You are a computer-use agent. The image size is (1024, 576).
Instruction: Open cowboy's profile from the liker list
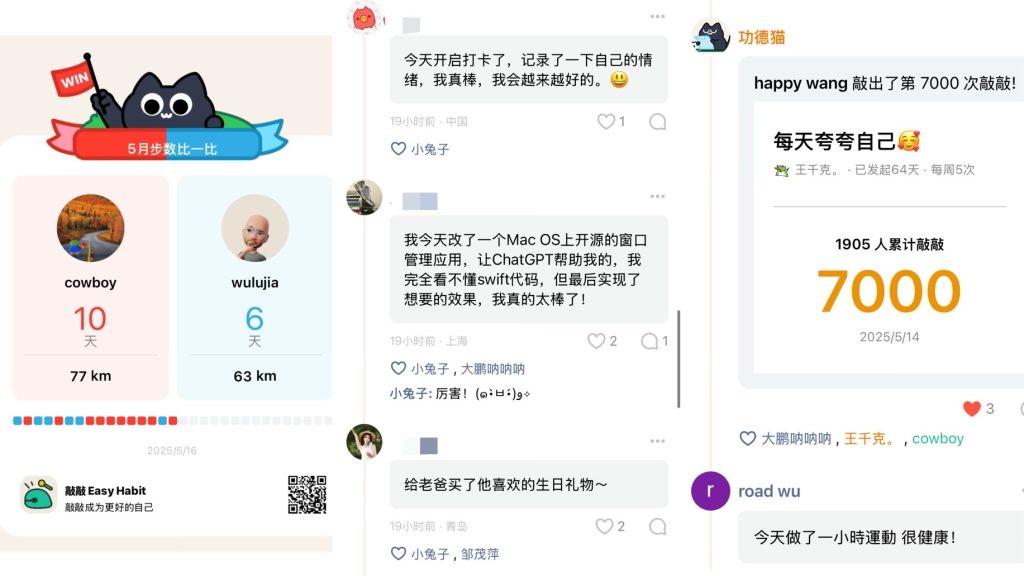(938, 439)
